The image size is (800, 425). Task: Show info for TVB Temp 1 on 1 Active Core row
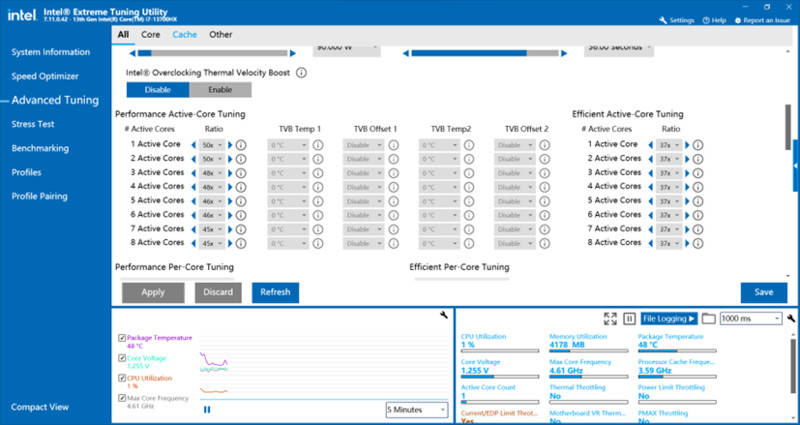pyautogui.click(x=317, y=145)
